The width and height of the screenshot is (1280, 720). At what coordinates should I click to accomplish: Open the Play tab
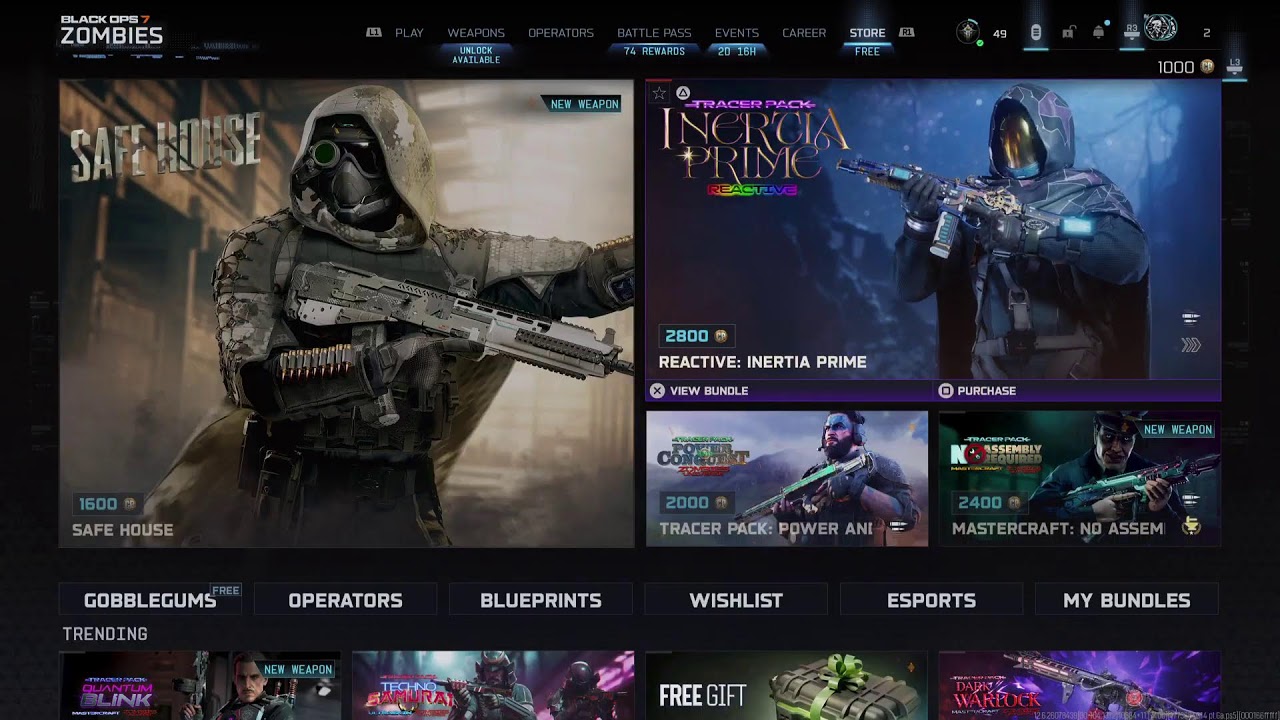tap(409, 33)
